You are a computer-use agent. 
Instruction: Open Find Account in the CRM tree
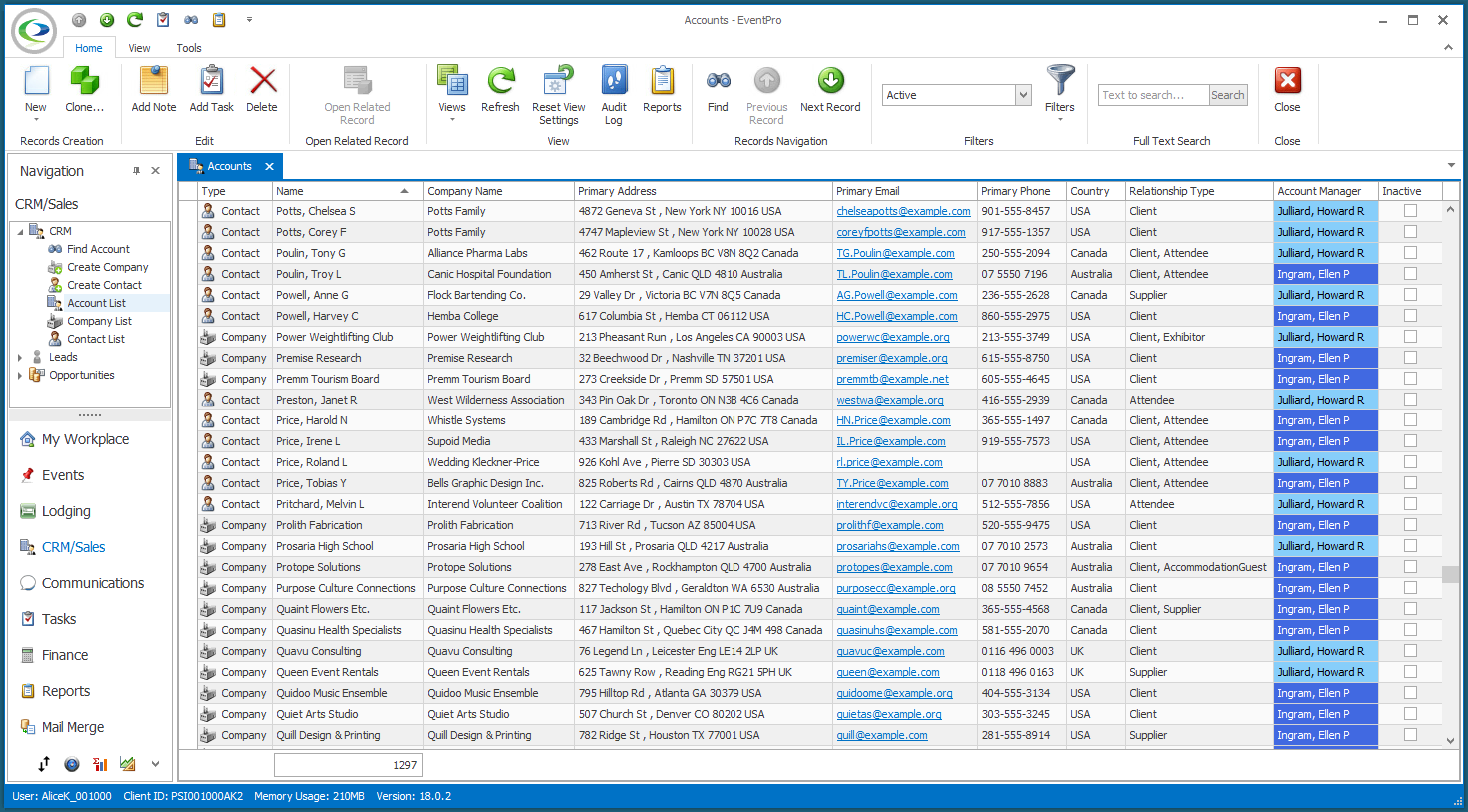click(98, 249)
